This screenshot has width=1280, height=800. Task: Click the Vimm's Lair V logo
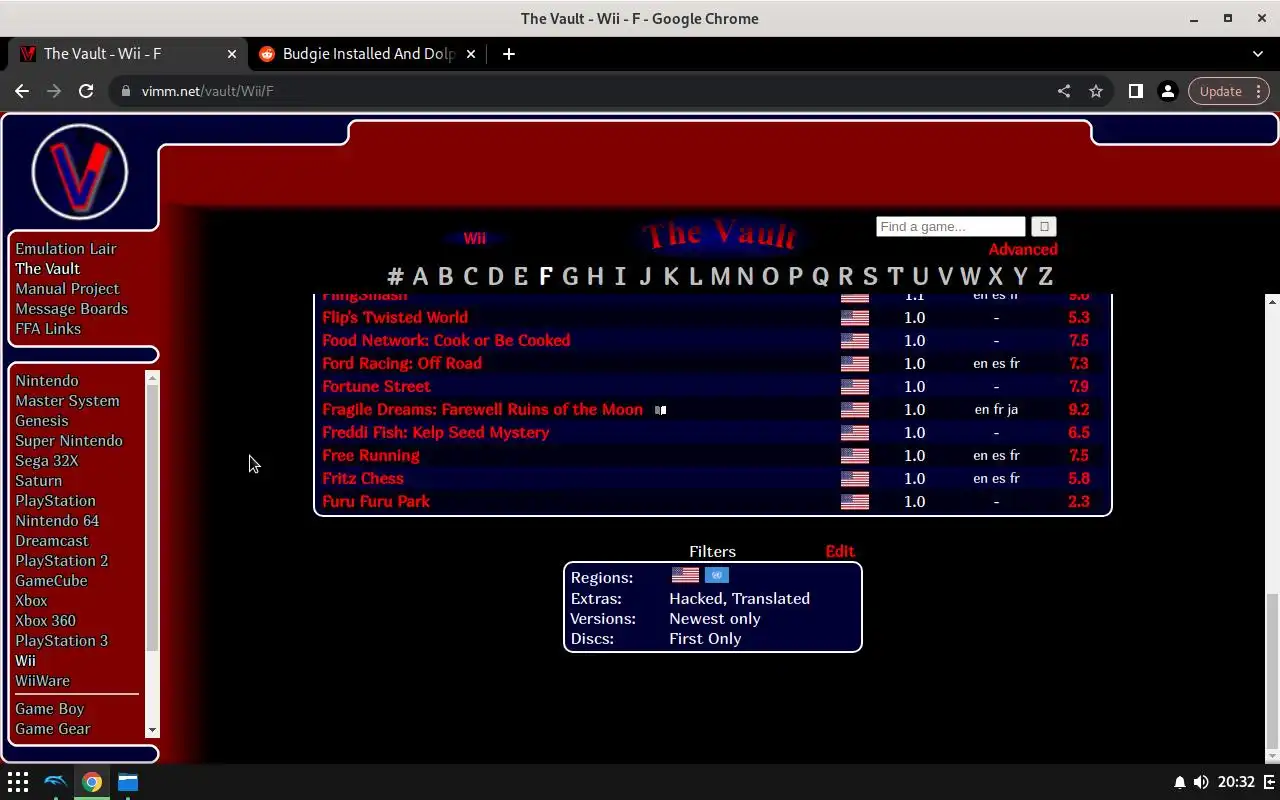pyautogui.click(x=80, y=172)
